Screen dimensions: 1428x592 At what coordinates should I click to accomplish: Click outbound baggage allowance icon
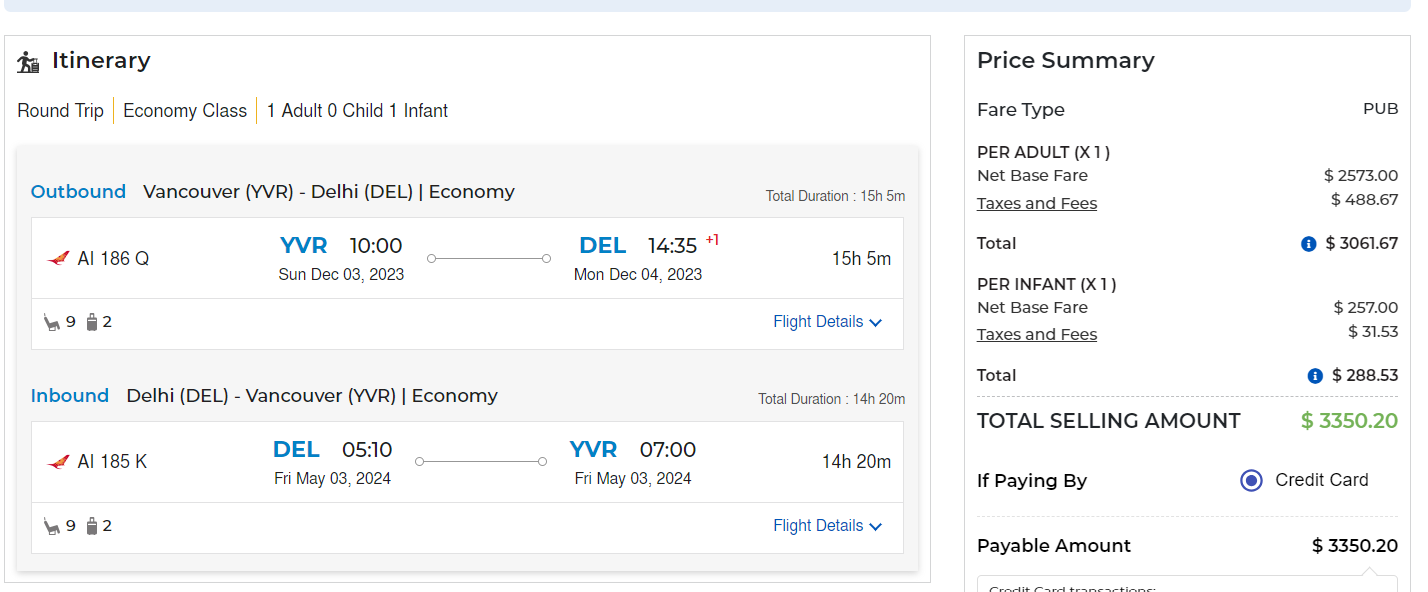coord(92,322)
